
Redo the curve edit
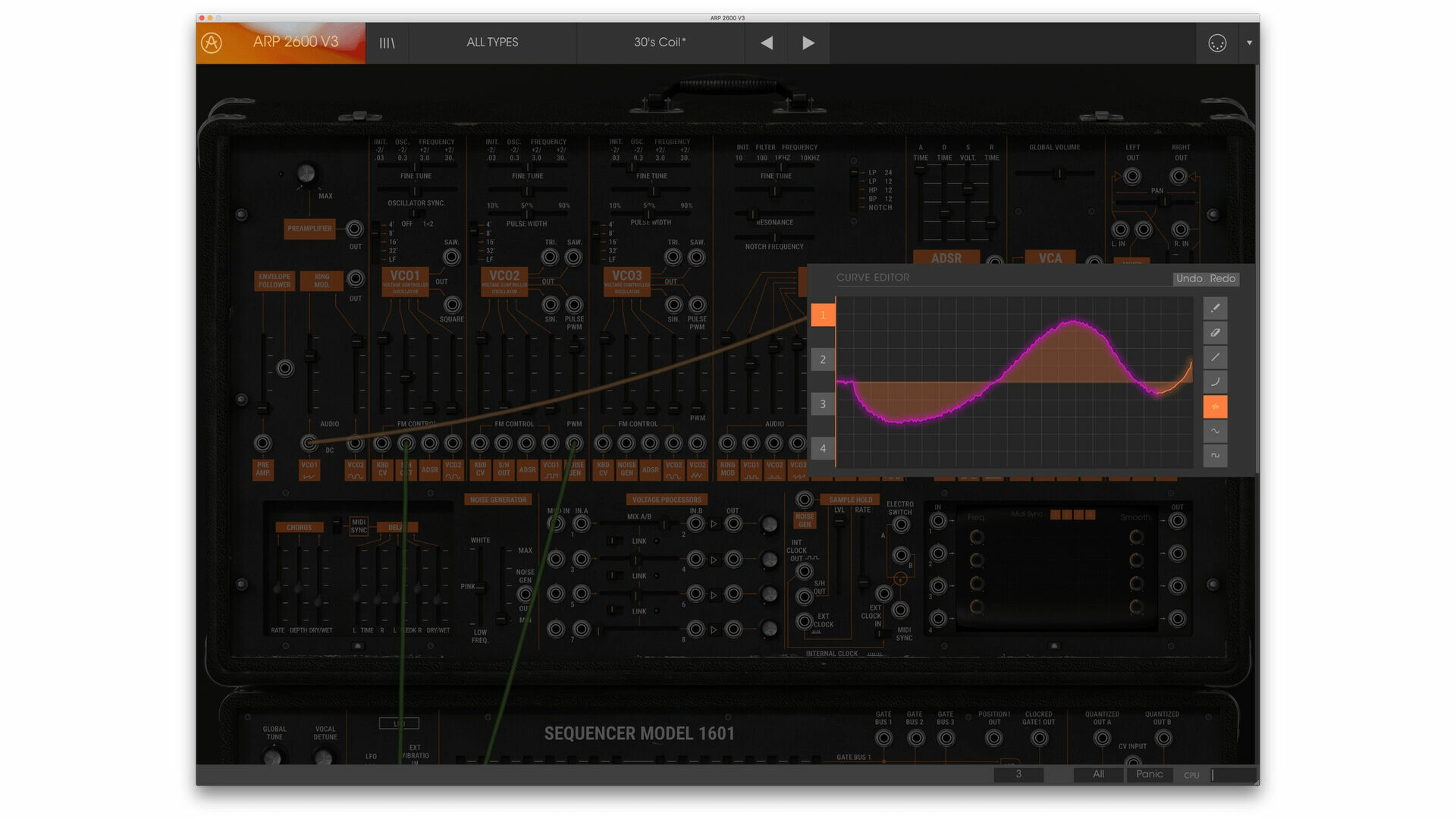pyautogui.click(x=1222, y=278)
